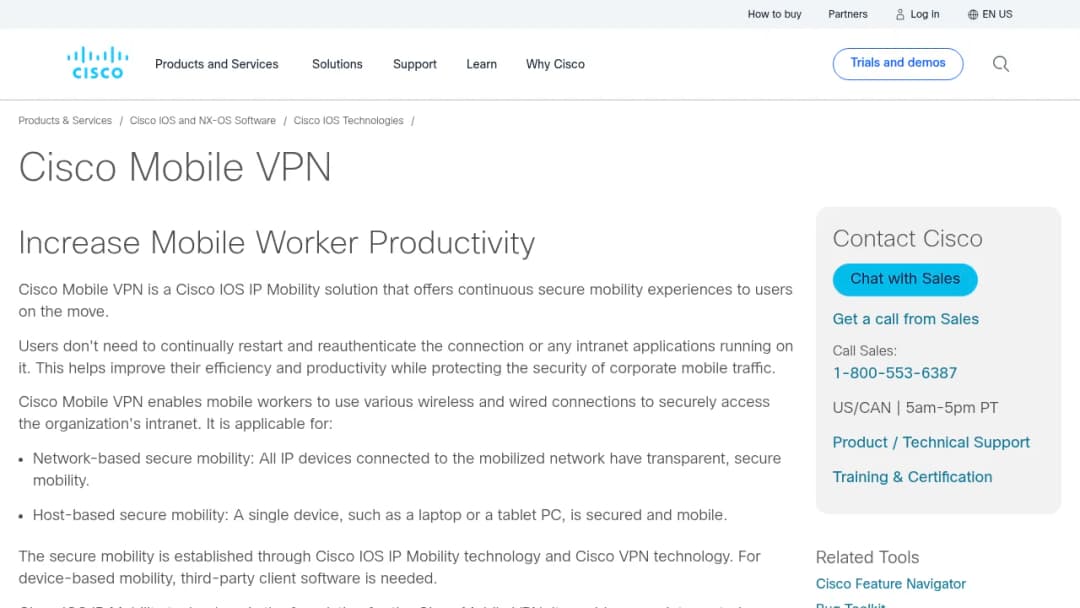This screenshot has height=608, width=1080.
Task: Open Products and Services menu
Action: (x=216, y=64)
